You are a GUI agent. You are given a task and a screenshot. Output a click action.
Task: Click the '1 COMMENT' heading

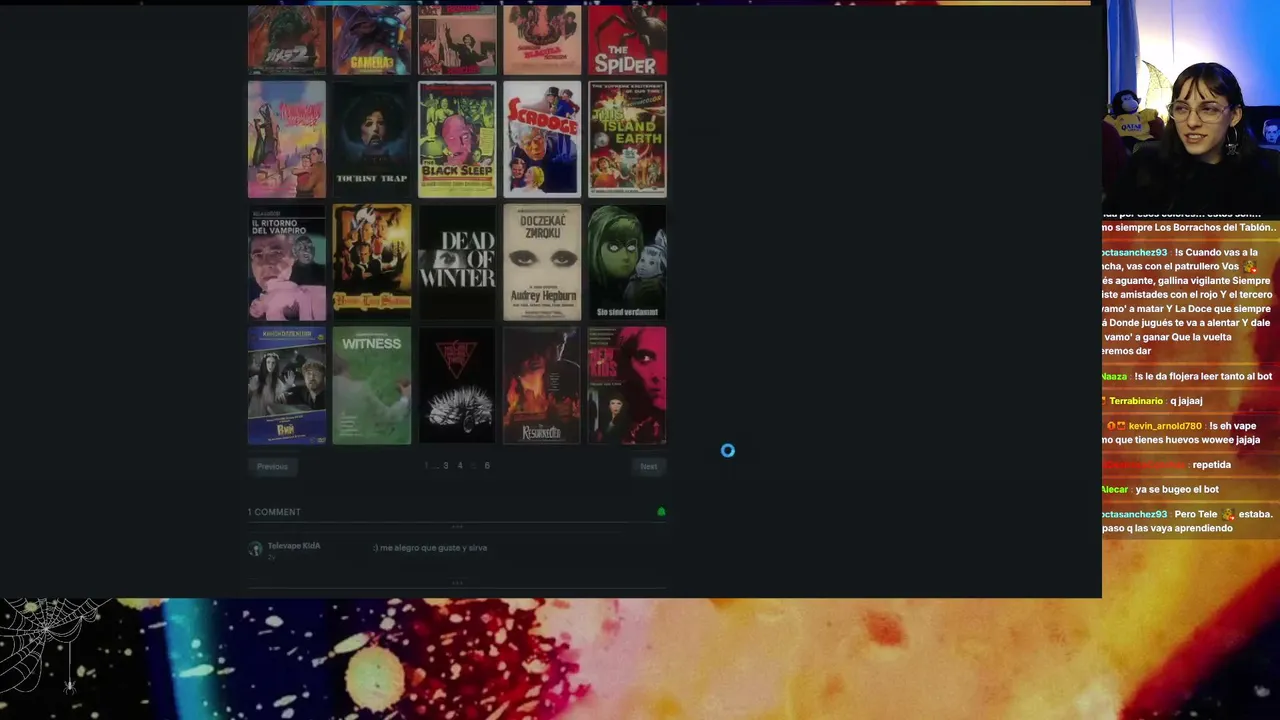pos(274,512)
